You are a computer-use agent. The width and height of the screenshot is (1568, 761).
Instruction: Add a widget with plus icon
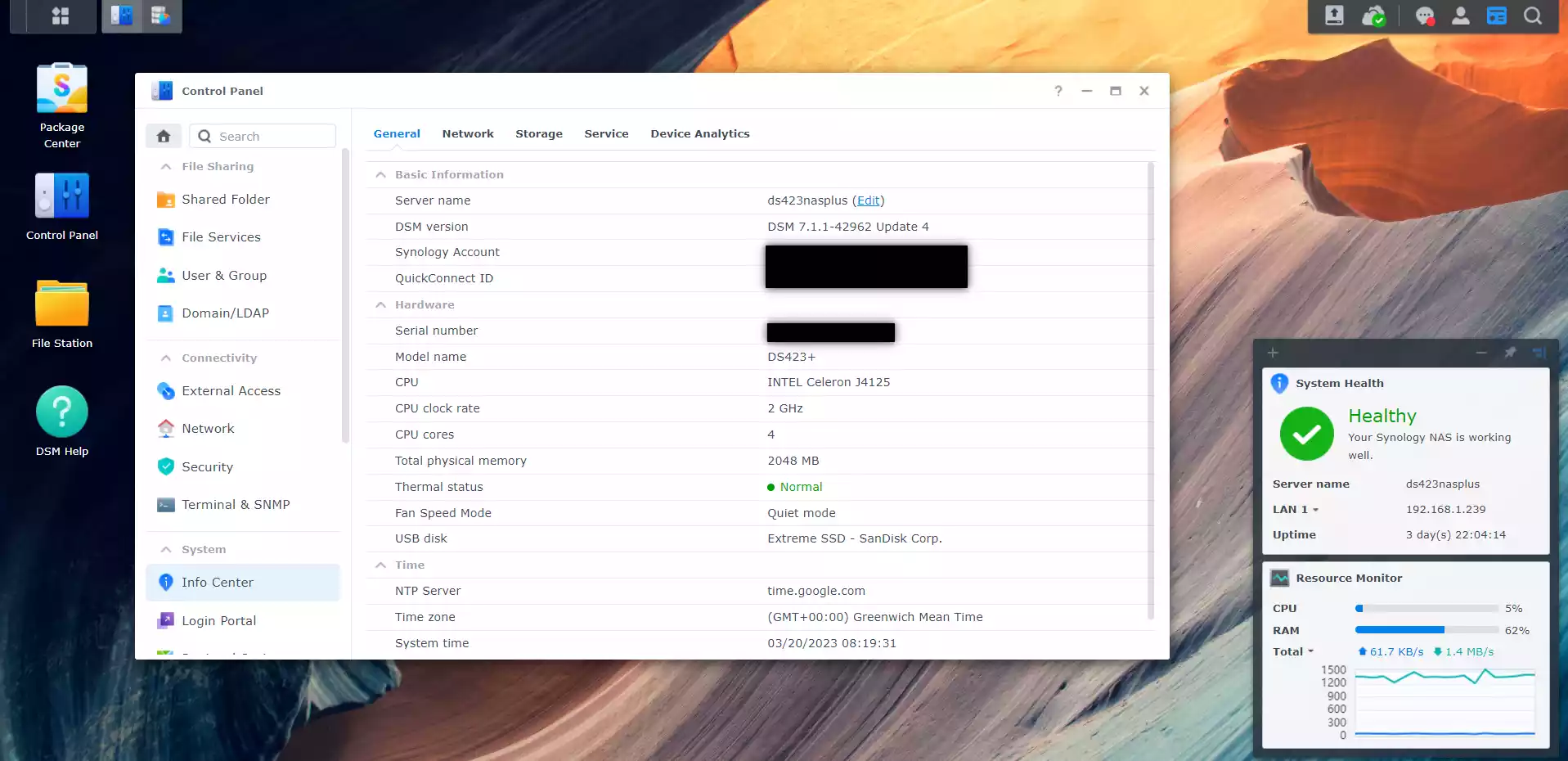click(x=1273, y=353)
